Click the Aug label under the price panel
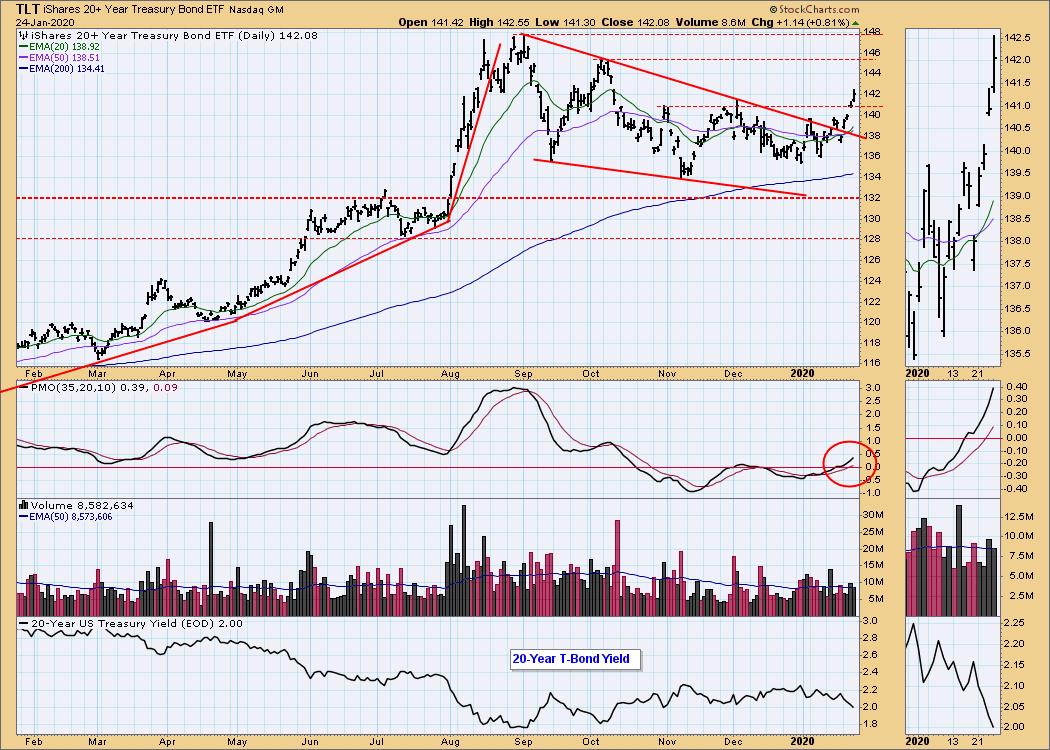The height and width of the screenshot is (750, 1050). coord(451,374)
